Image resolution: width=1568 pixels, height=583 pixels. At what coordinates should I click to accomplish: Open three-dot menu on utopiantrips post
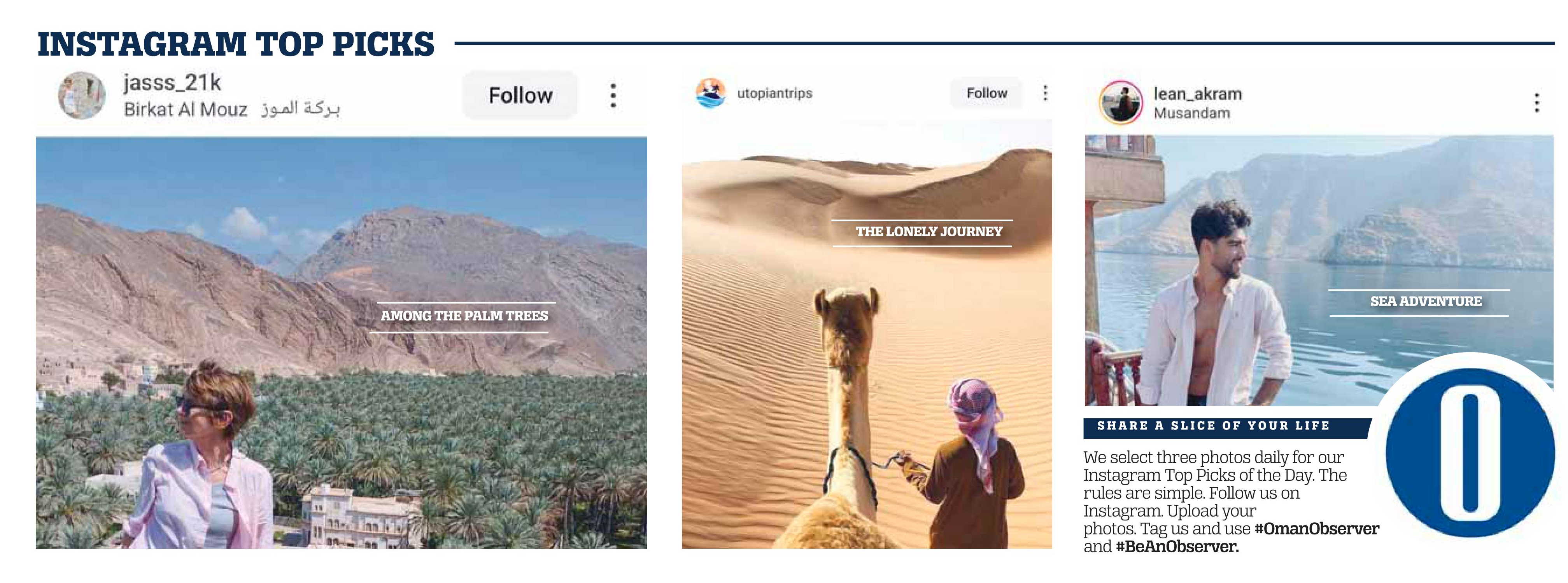(x=1045, y=93)
